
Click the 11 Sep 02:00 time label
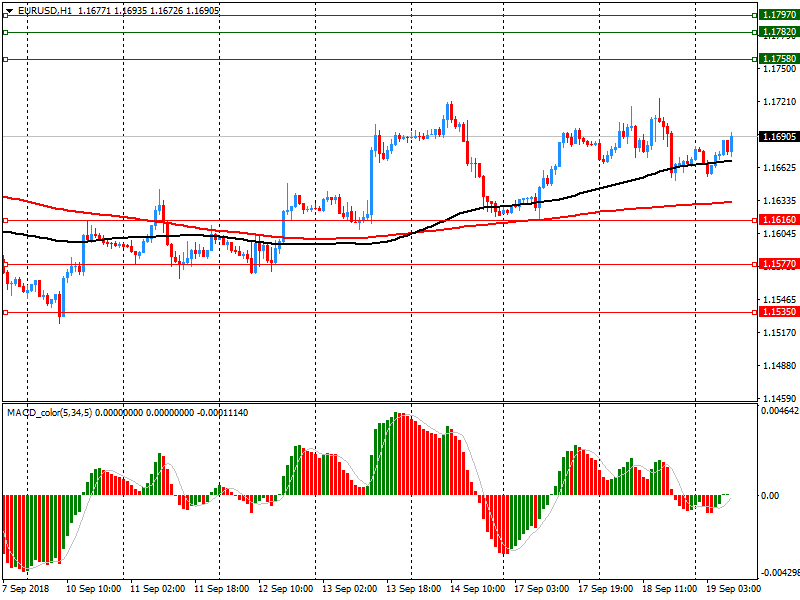[156, 589]
